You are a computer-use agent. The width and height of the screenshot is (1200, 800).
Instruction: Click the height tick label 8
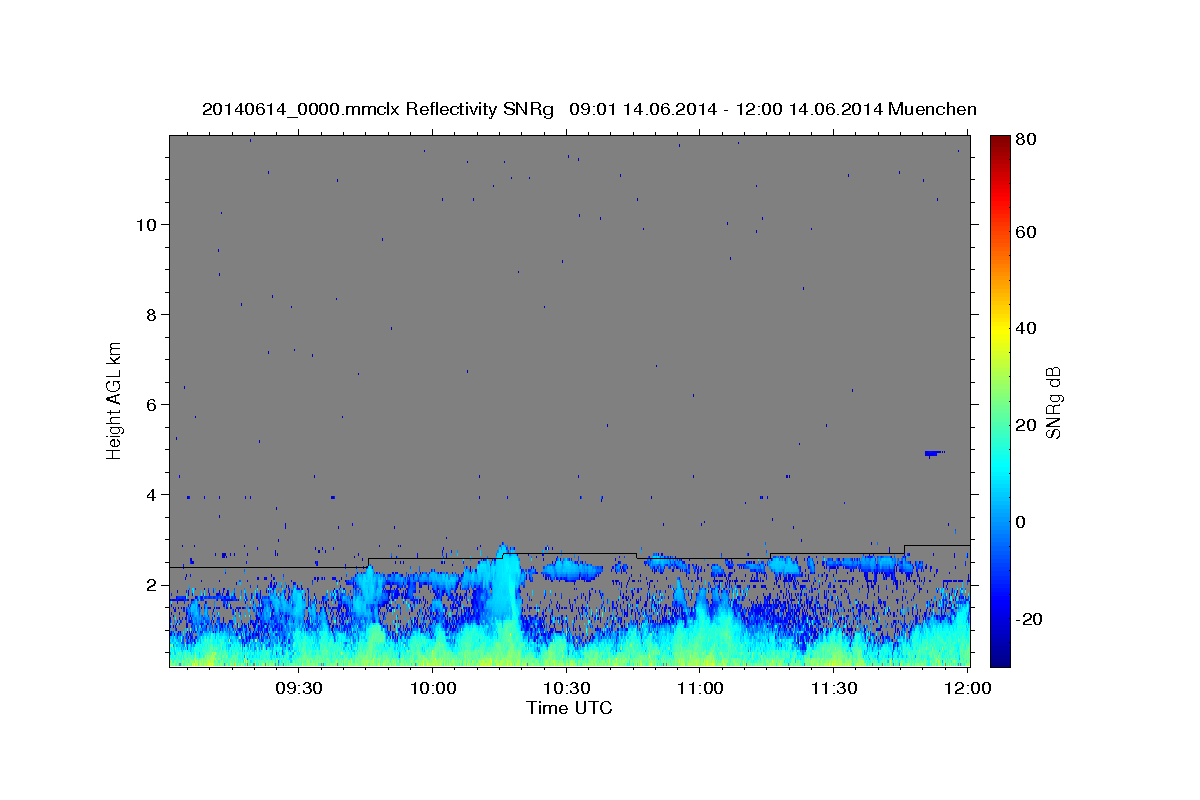151,315
